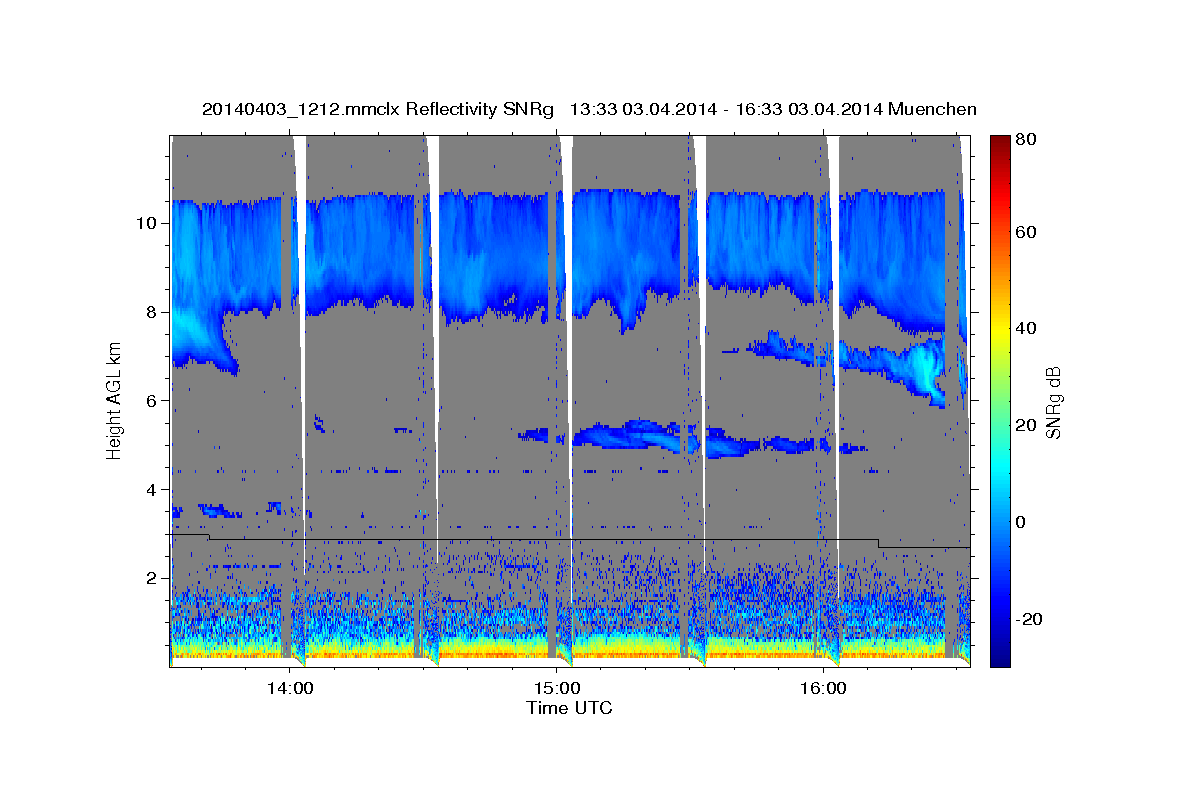Click the '13:33 03.04.2014' start time in title
The image size is (1200, 800).
[642, 109]
